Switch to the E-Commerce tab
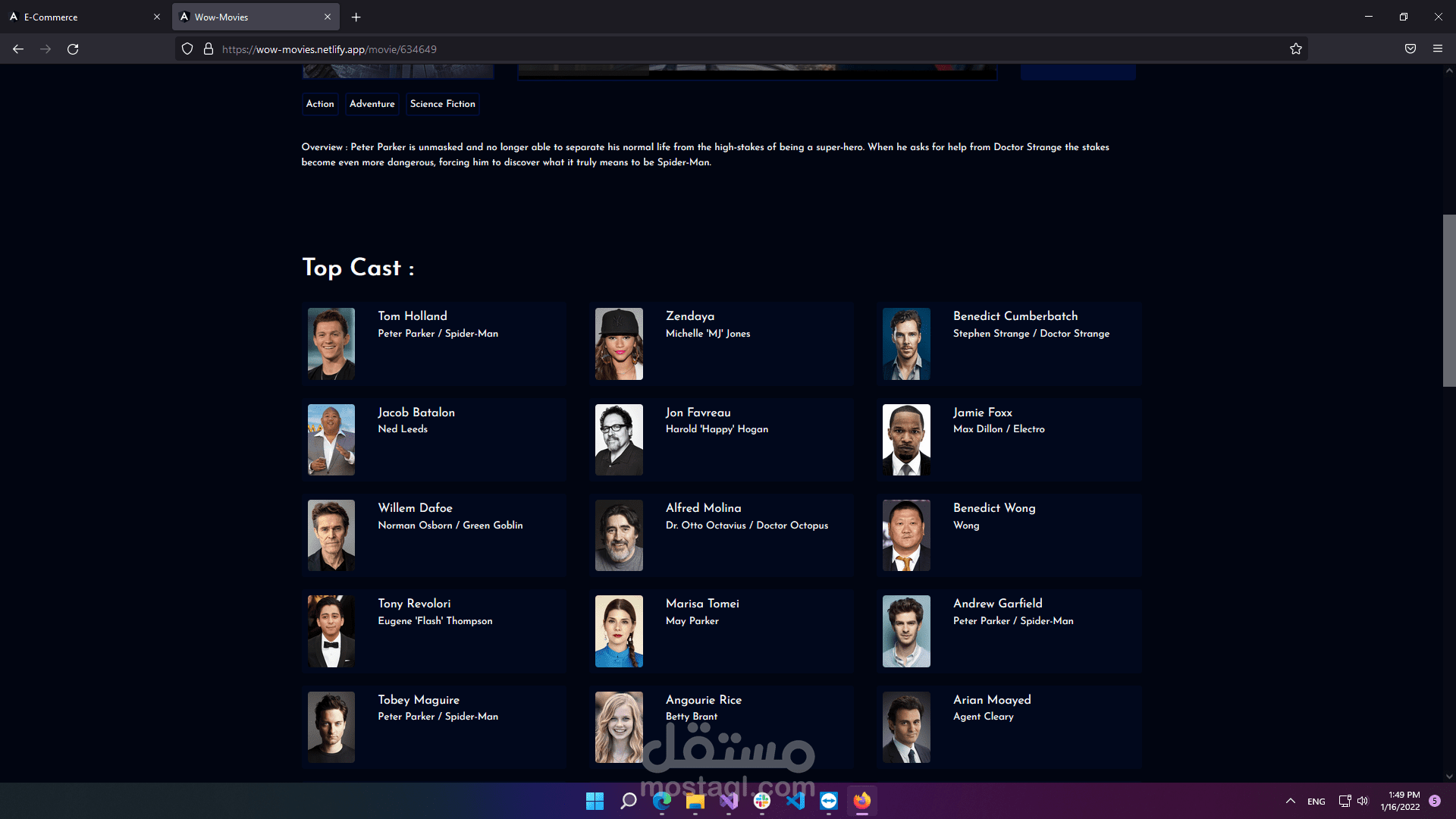 [x=76, y=17]
